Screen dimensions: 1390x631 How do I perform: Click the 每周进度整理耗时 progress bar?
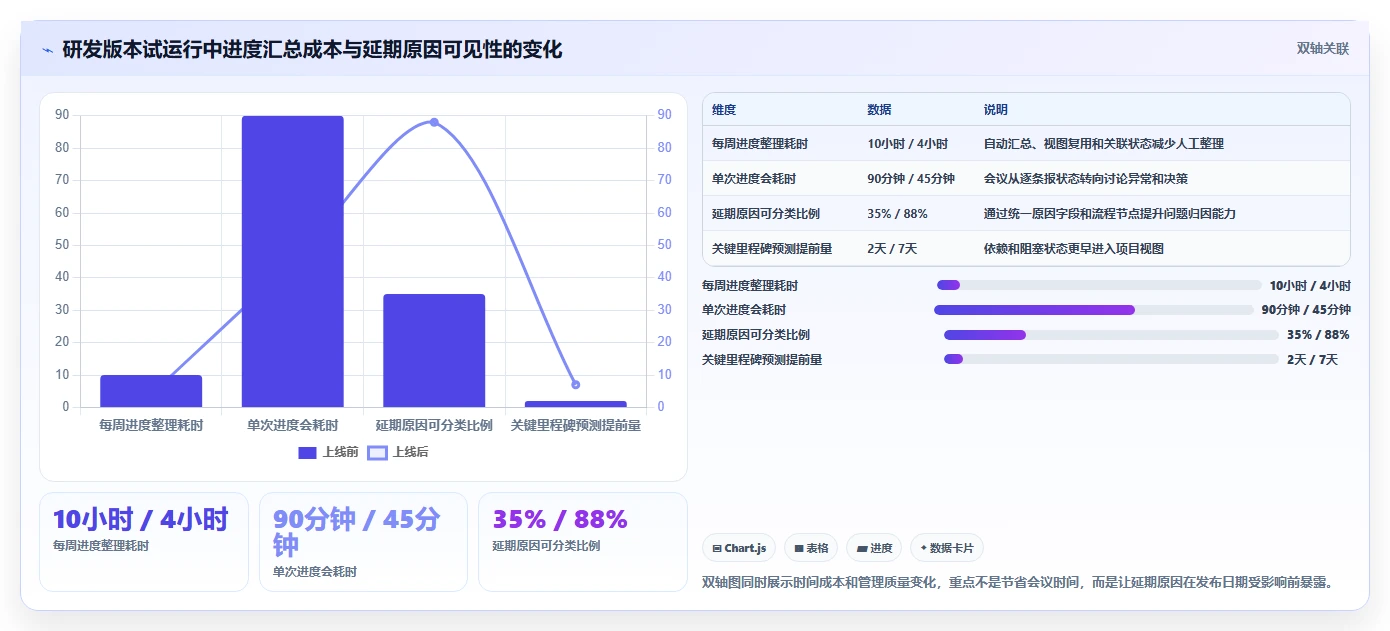[x=1099, y=285]
